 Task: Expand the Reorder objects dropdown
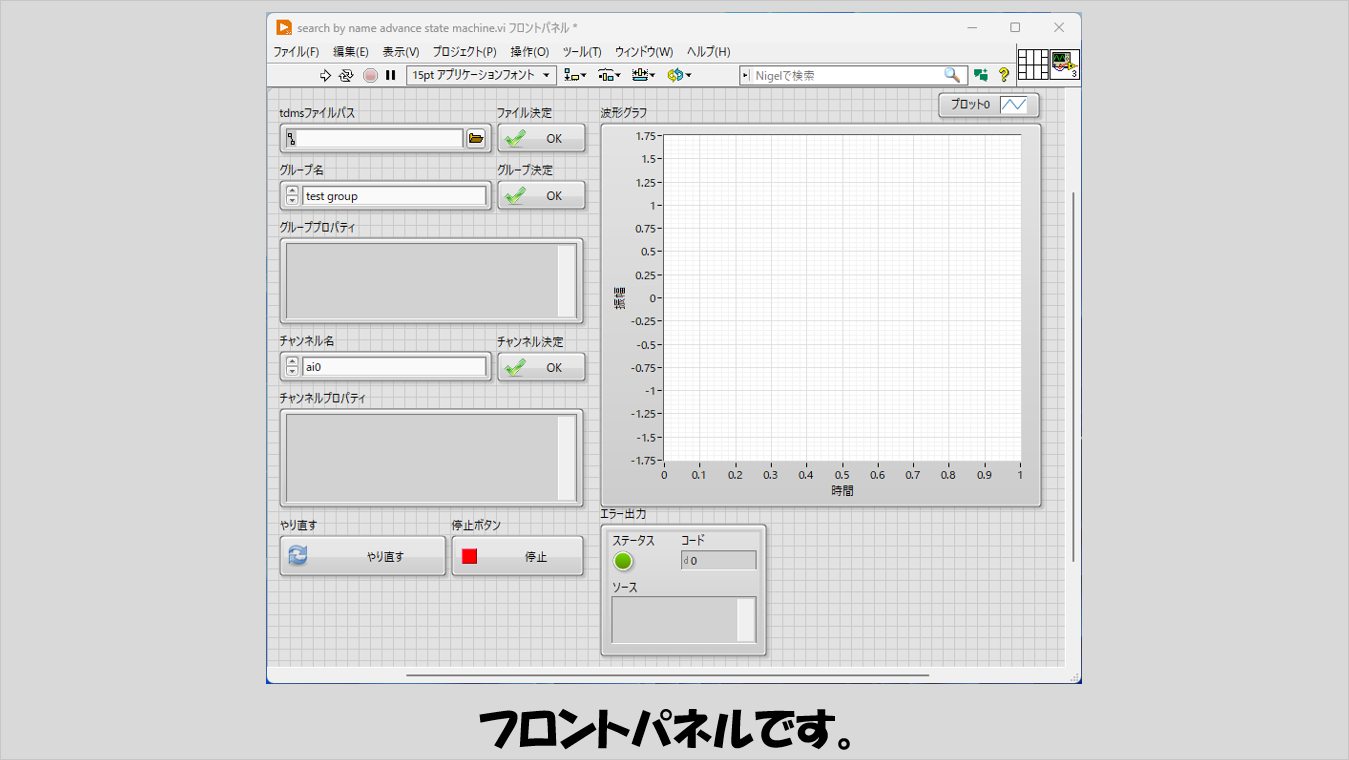679,75
